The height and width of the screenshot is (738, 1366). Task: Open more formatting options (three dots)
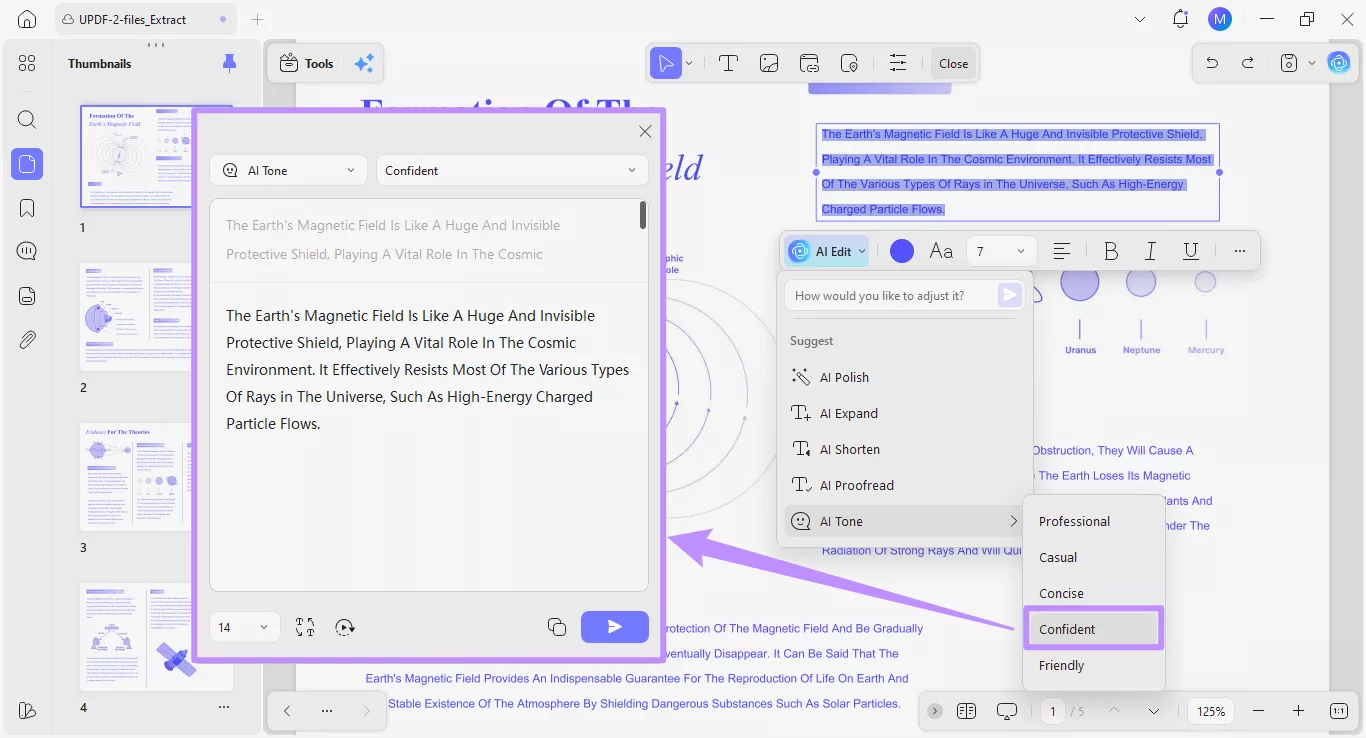coord(1240,251)
